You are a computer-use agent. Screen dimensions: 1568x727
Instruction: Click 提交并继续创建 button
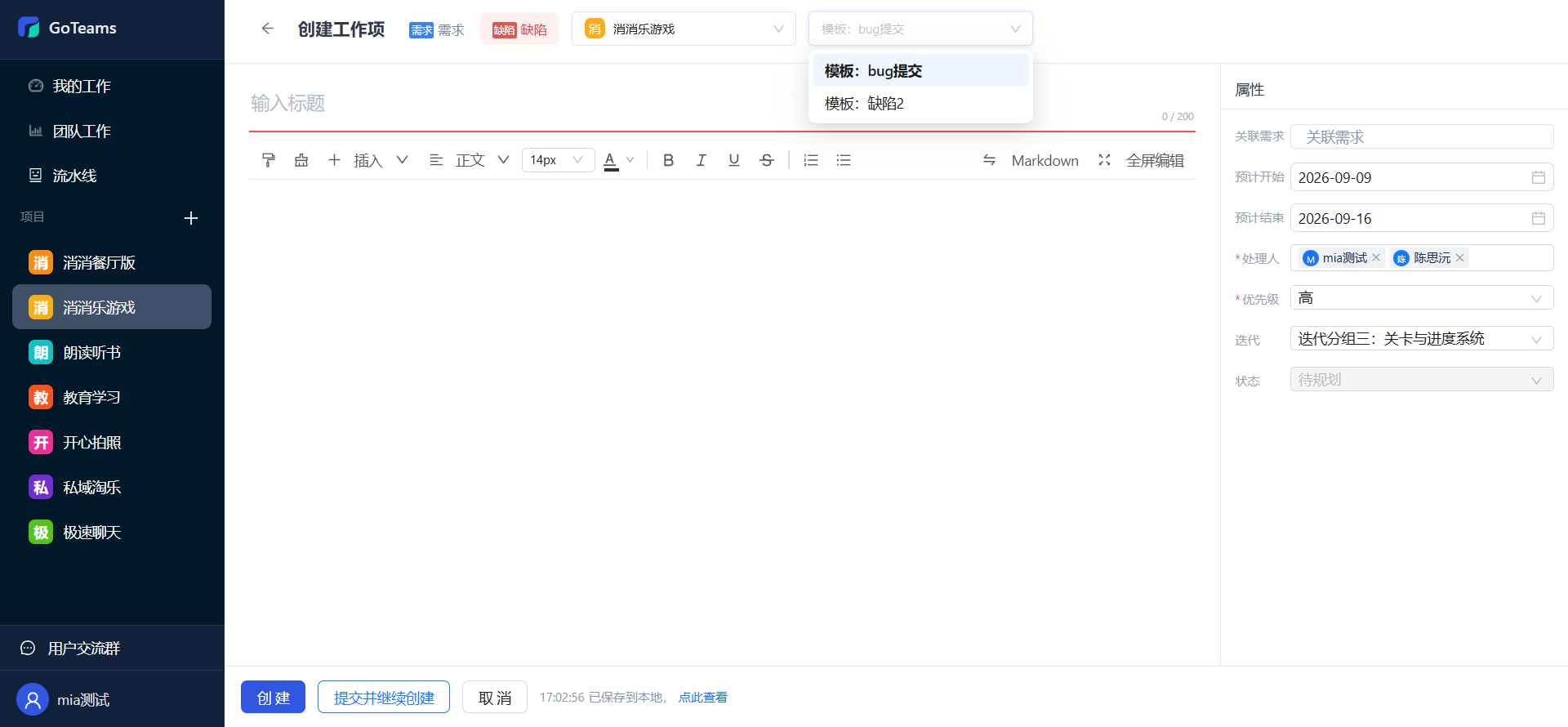coord(384,697)
